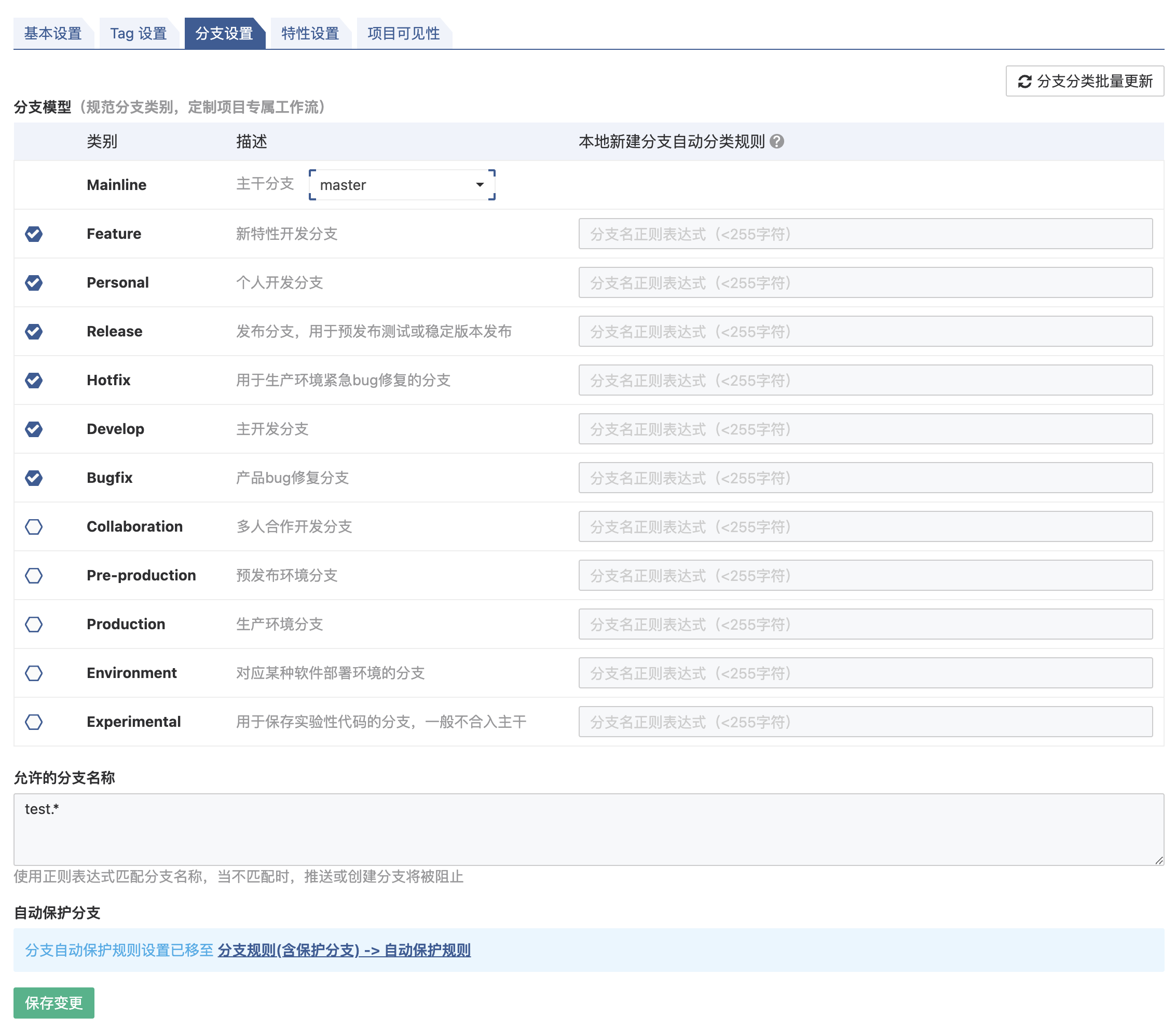This screenshot has width=1176, height=1030.
Task: Switch to the 基本设置 tab
Action: (x=53, y=34)
